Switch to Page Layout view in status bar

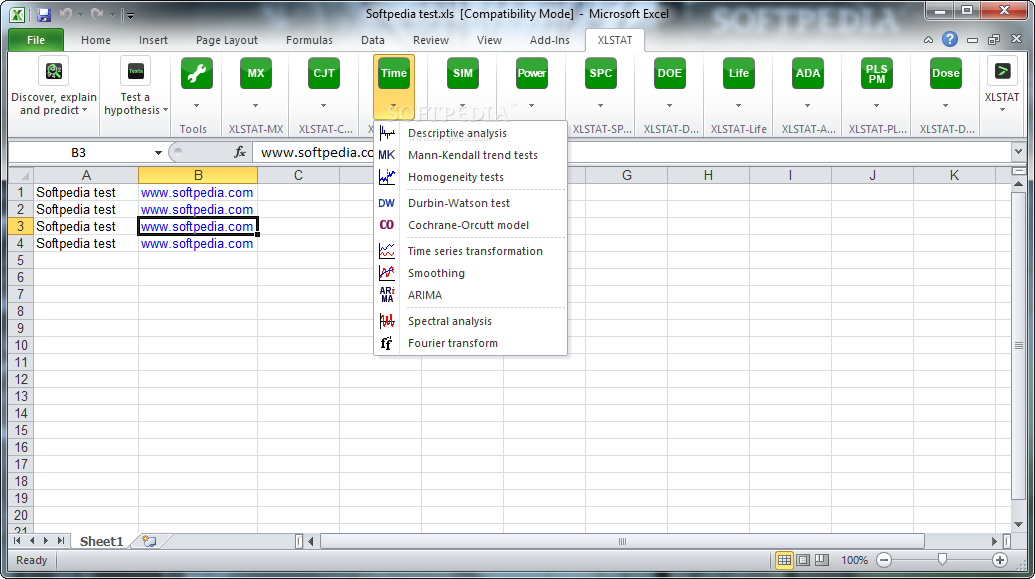[x=803, y=560]
